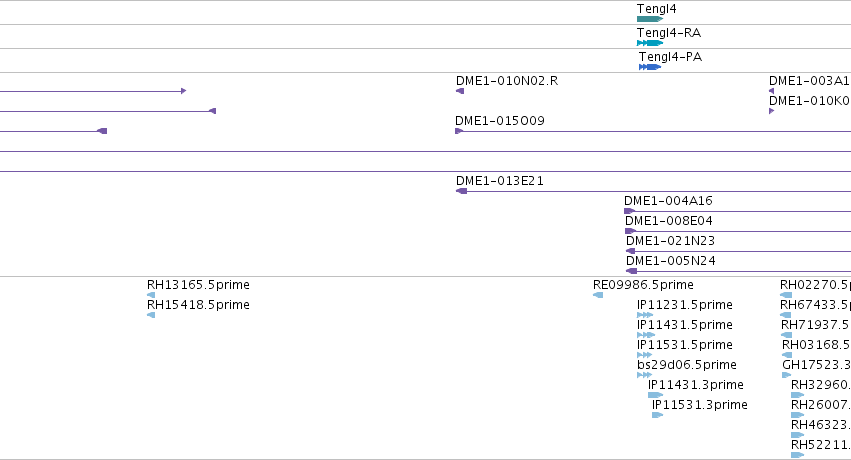Select the DME1-013E21 clone arrow glyph
This screenshot has height=460, width=851.
click(x=461, y=191)
